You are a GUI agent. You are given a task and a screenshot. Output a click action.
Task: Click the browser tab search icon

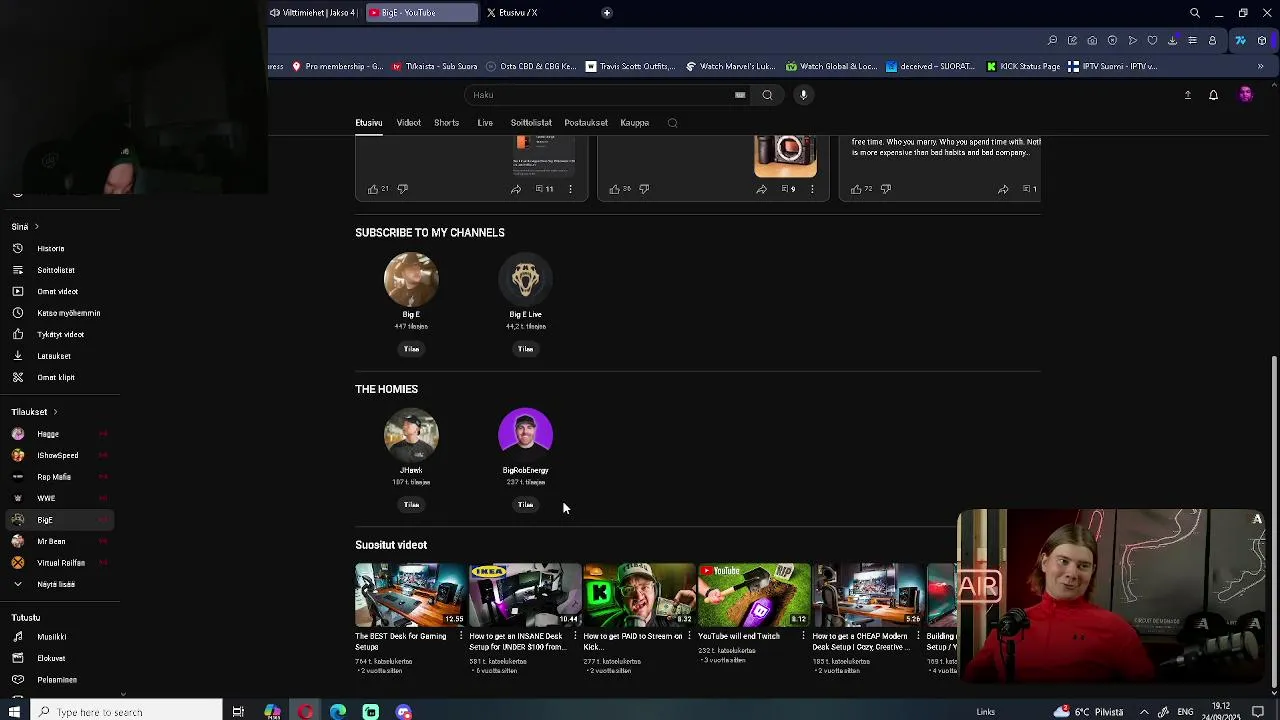(x=1194, y=13)
